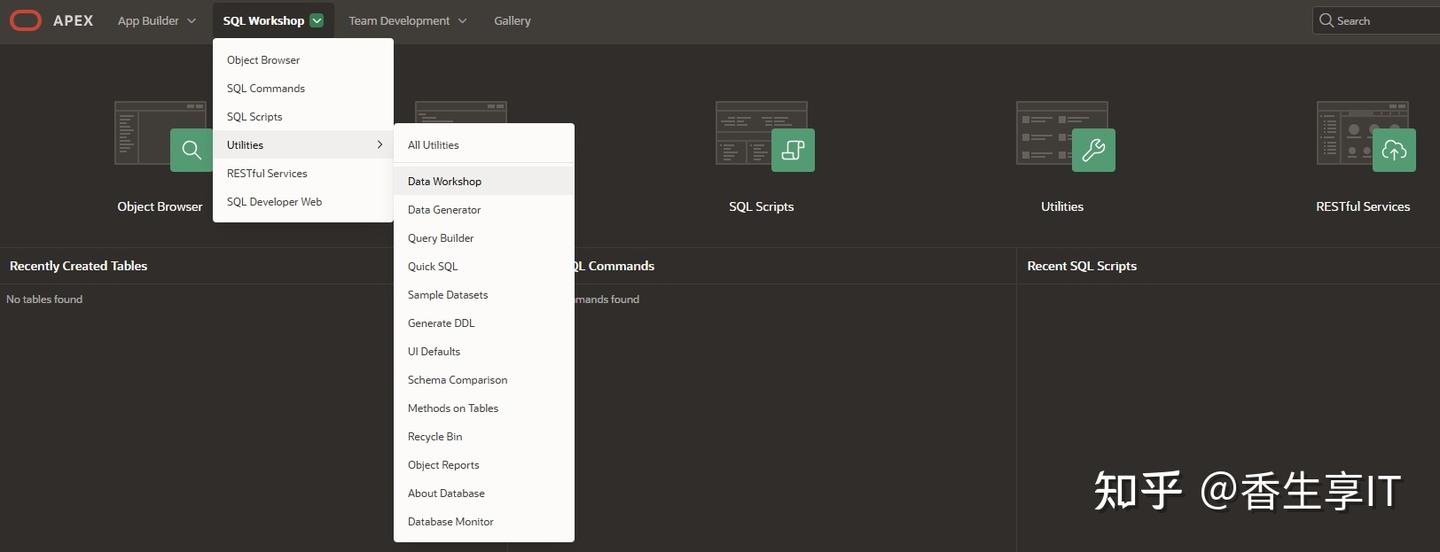The image size is (1440, 552).
Task: Choose Recycle Bin in submenu
Action: click(x=484, y=436)
